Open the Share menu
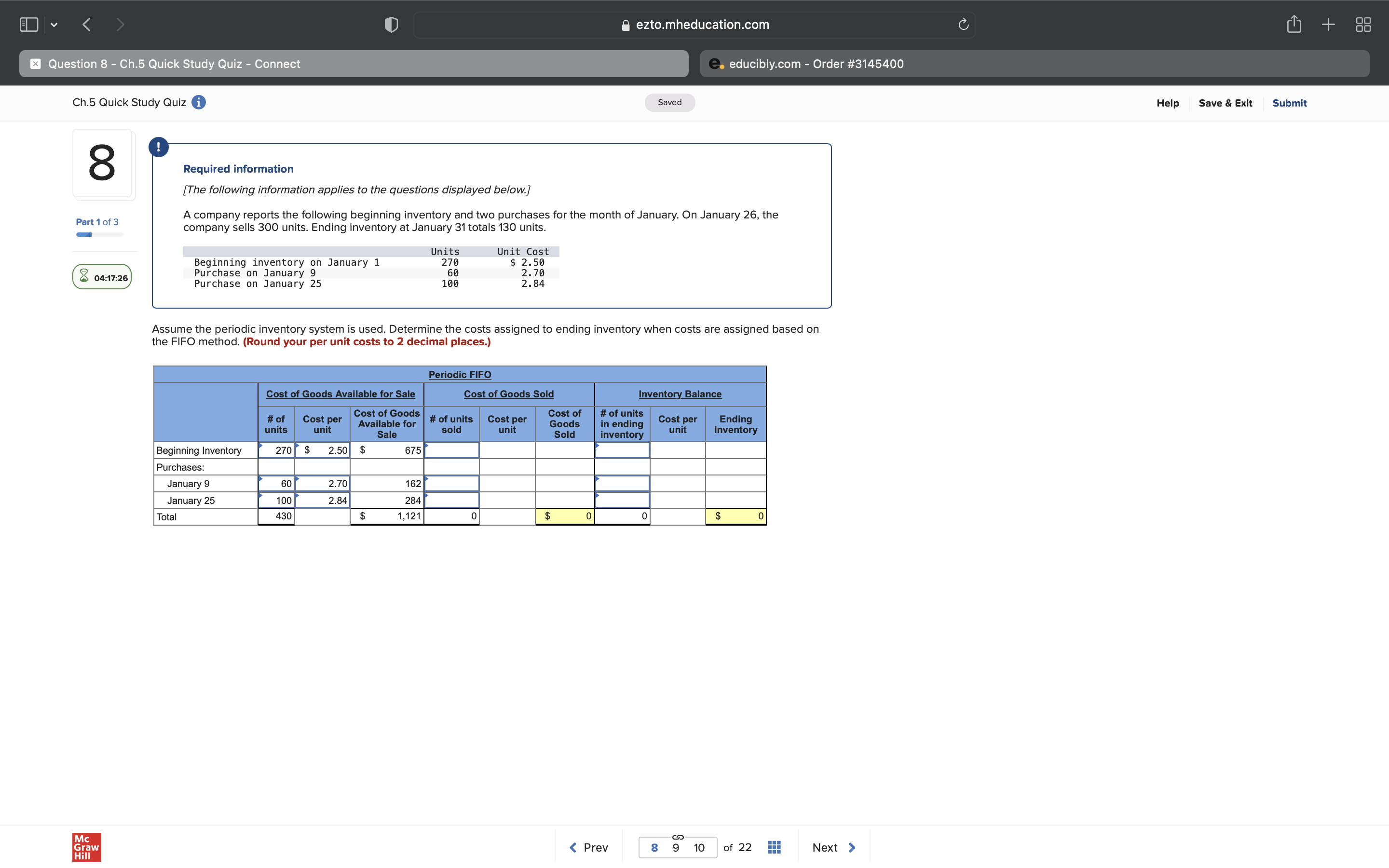Screen dimensions: 1389x868 click(1294, 24)
